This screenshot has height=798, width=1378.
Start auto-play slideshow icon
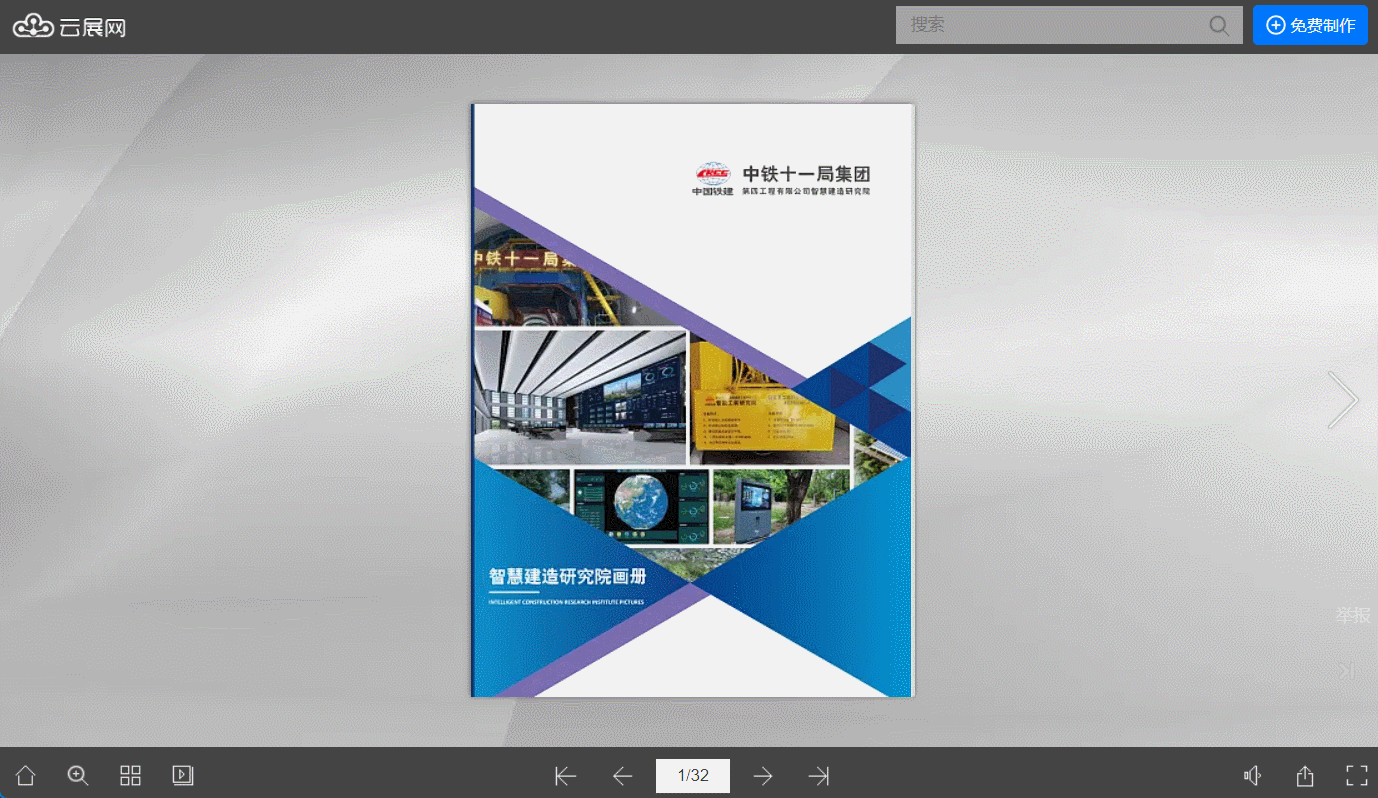183,775
